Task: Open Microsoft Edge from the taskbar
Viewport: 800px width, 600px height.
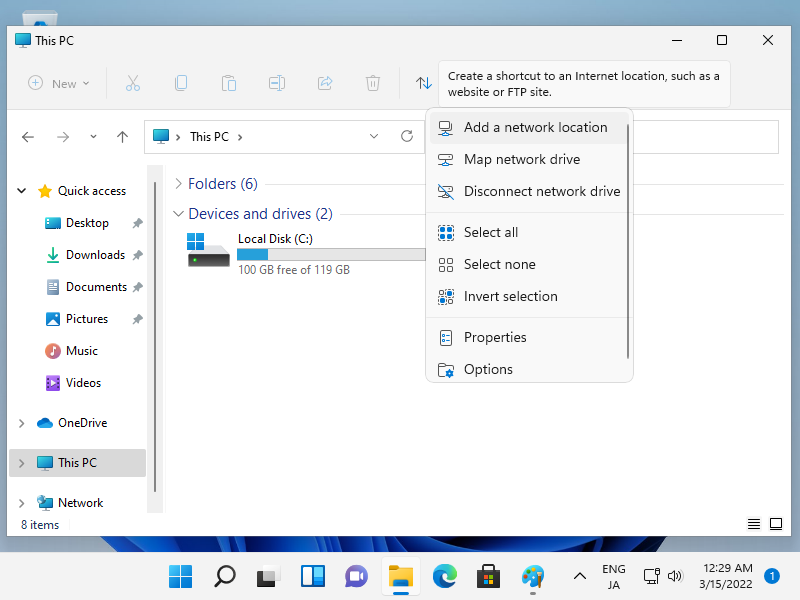Action: 444,576
